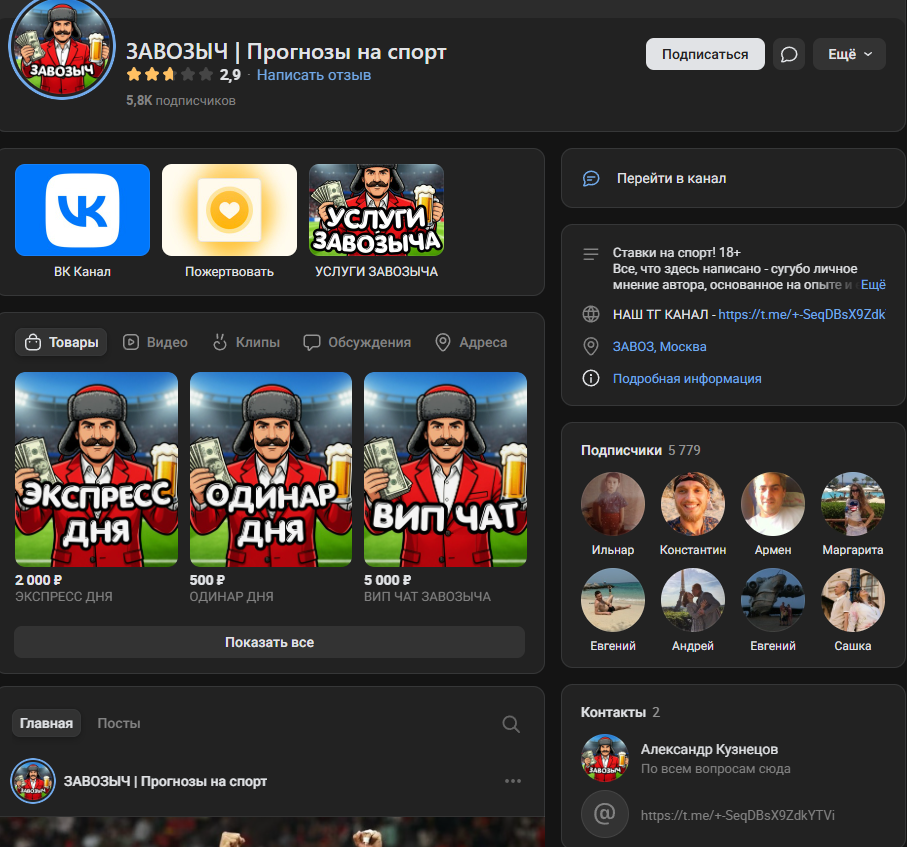Subscribe with the Подписаться button
The image size is (907, 847).
click(705, 54)
